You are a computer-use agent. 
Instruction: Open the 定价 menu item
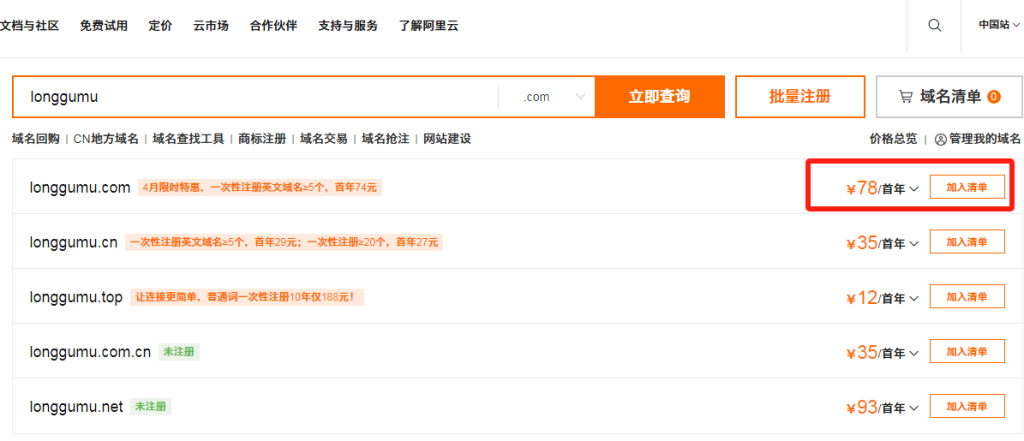161,26
